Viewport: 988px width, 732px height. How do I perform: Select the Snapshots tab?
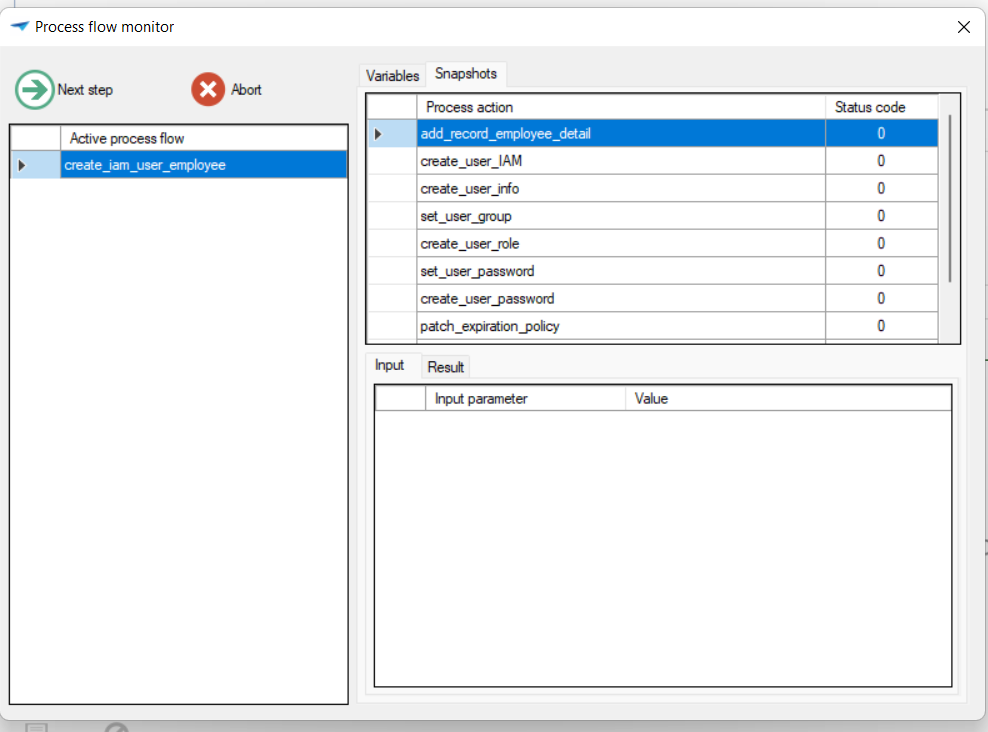[x=466, y=74]
